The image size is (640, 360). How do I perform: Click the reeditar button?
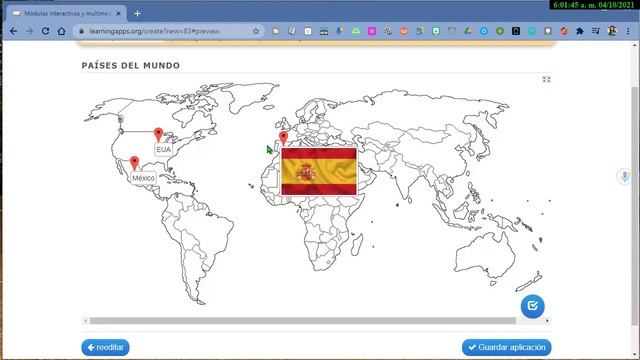click(x=105, y=347)
